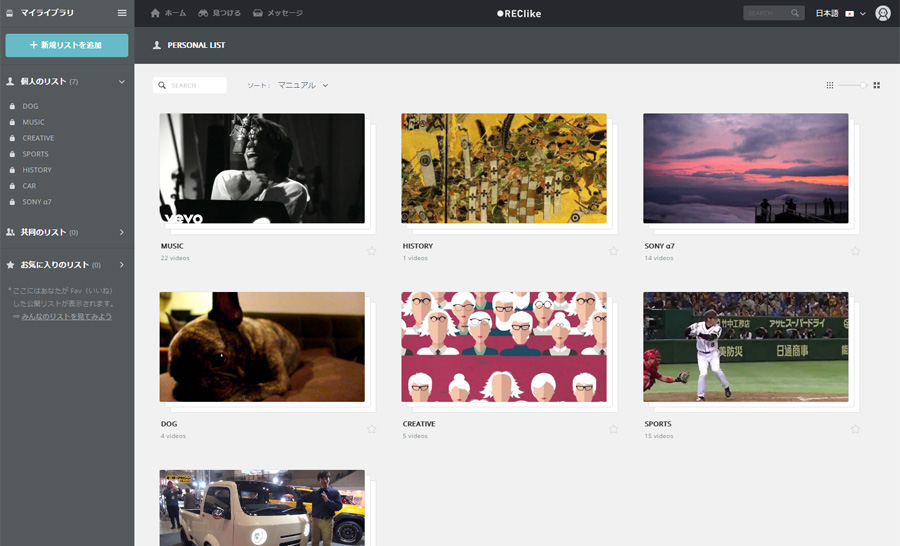Favorite the SONY α7 list star
Viewport: 900px width, 546px height.
[x=855, y=251]
